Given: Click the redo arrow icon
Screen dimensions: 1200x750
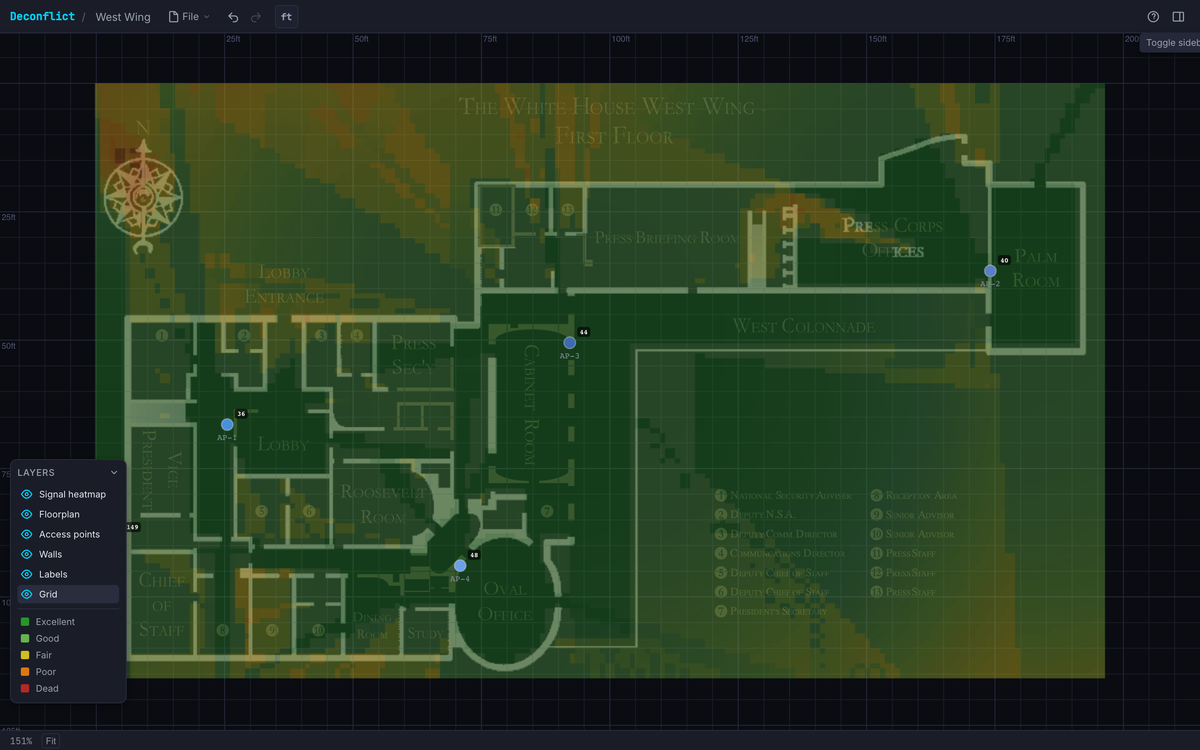Looking at the screenshot, I should tap(256, 17).
